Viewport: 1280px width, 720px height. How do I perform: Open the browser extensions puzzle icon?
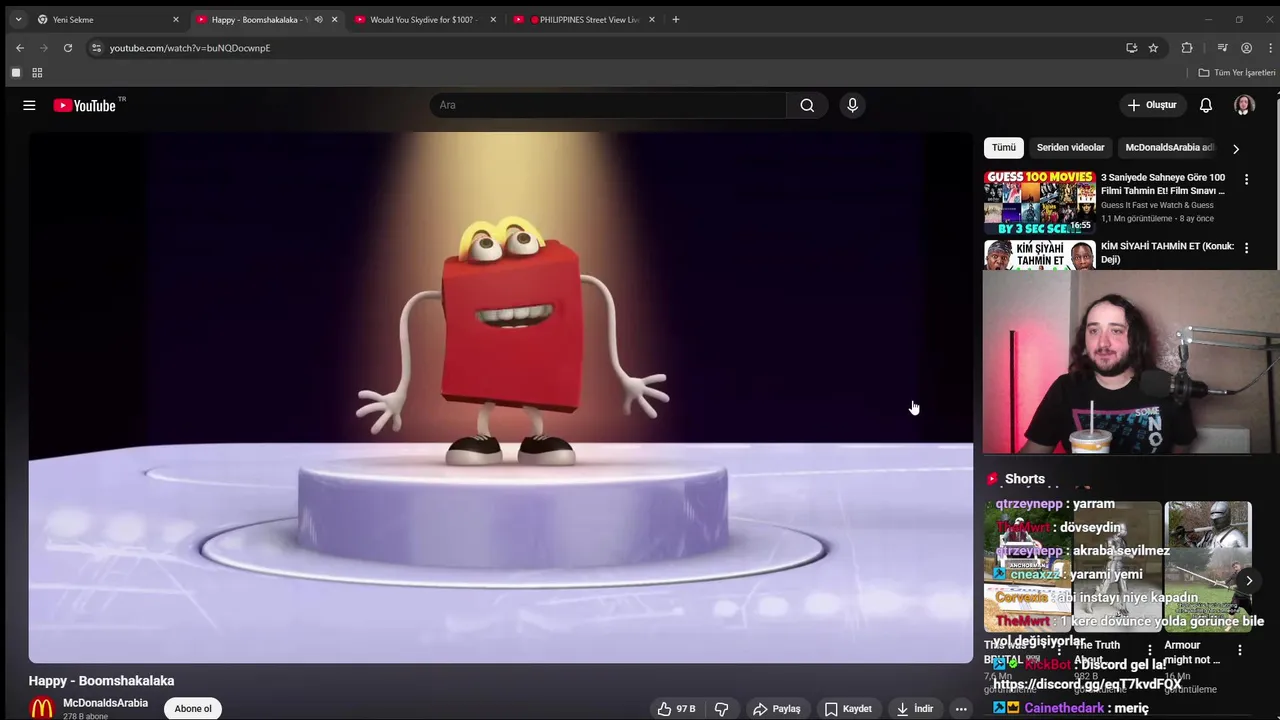click(x=1187, y=48)
